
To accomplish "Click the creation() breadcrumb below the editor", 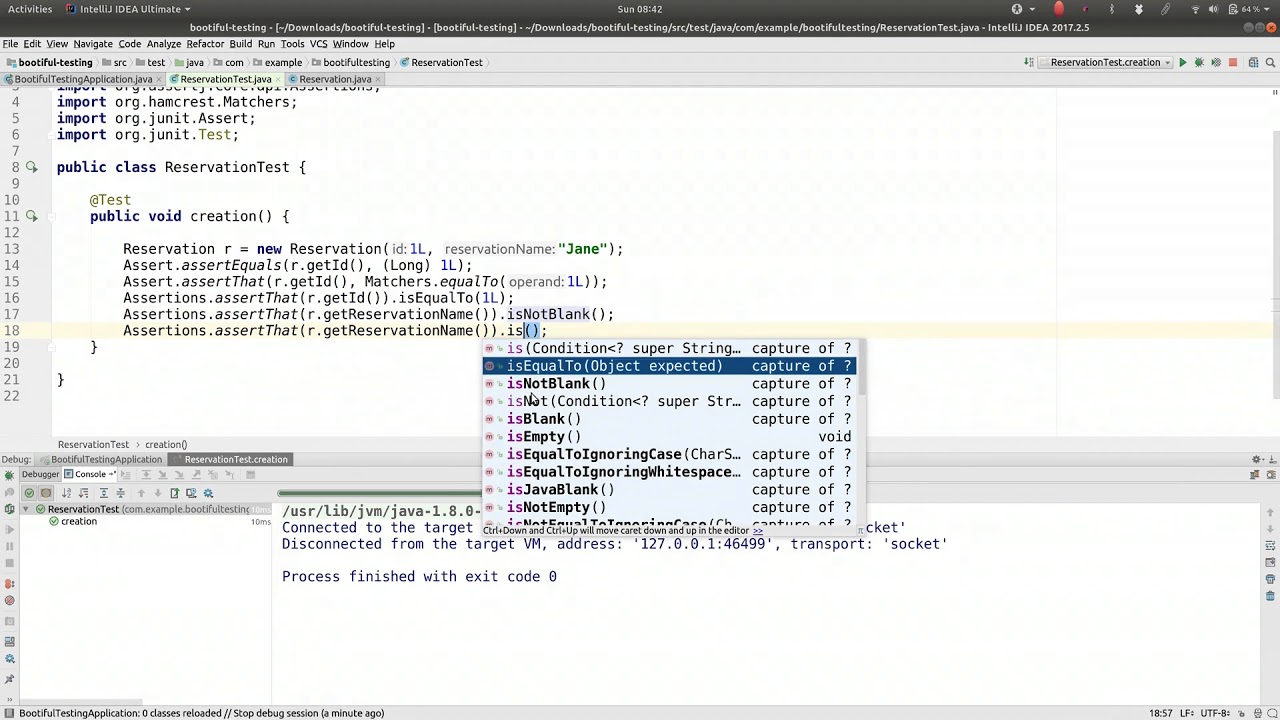I will (x=166, y=444).
